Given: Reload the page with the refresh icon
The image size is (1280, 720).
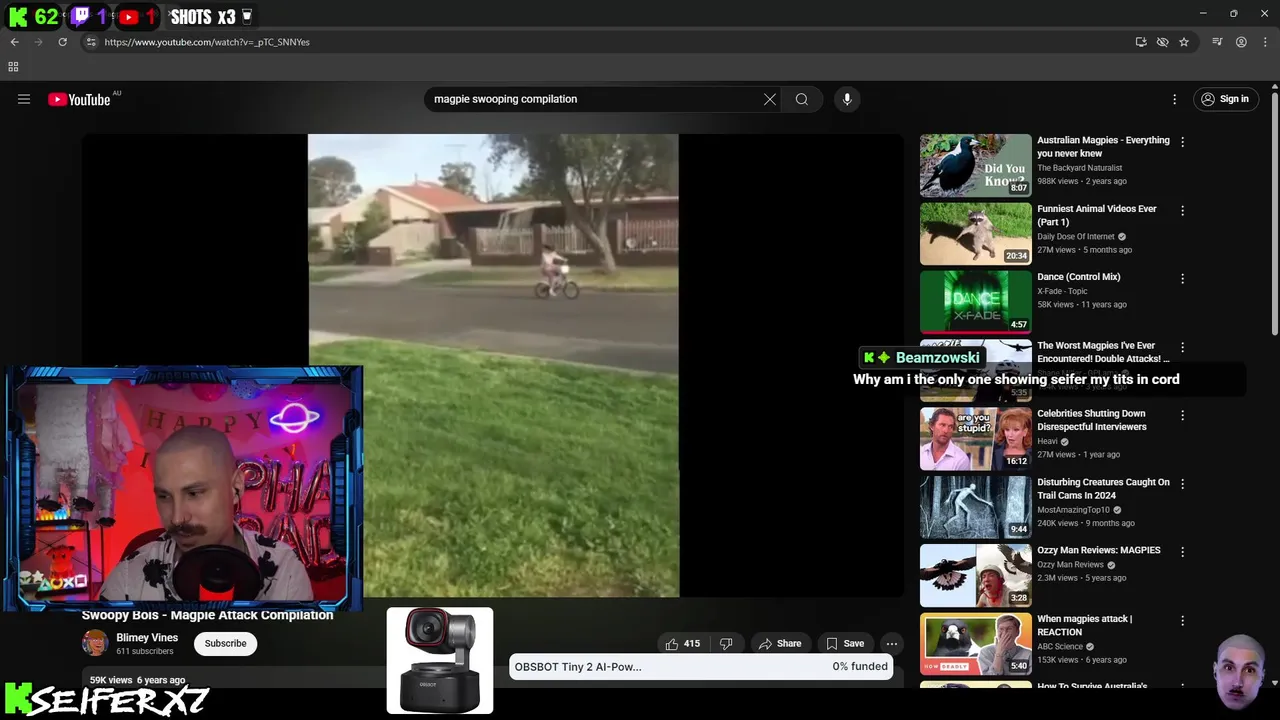Looking at the screenshot, I should (62, 42).
